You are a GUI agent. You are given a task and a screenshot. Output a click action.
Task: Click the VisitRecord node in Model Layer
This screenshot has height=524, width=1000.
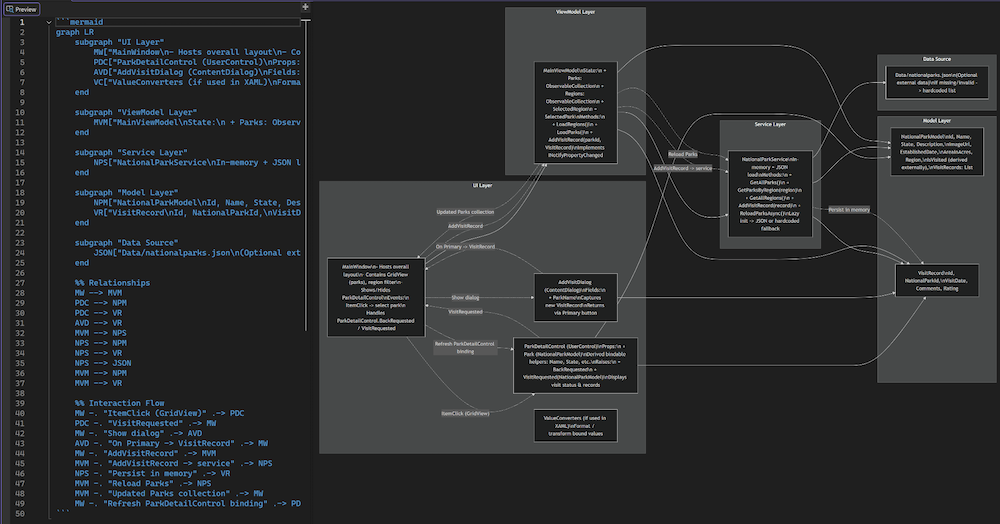(x=937, y=280)
